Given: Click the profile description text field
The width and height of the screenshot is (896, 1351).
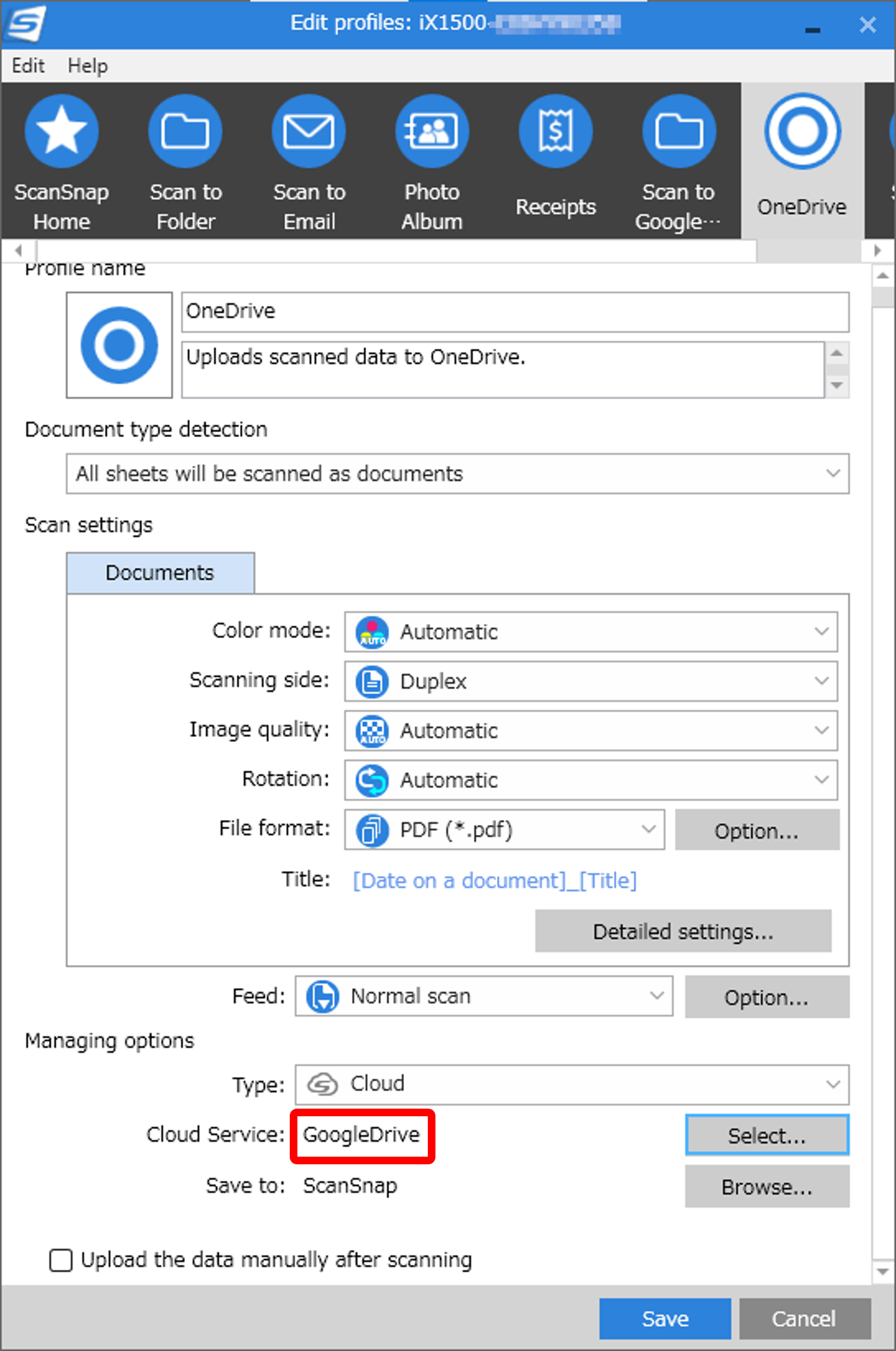Looking at the screenshot, I should (x=503, y=369).
